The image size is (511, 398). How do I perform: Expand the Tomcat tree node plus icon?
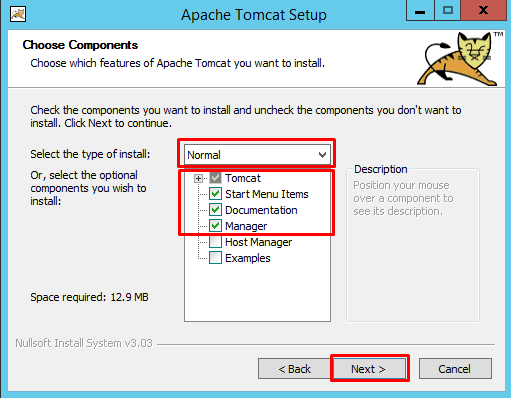click(198, 179)
